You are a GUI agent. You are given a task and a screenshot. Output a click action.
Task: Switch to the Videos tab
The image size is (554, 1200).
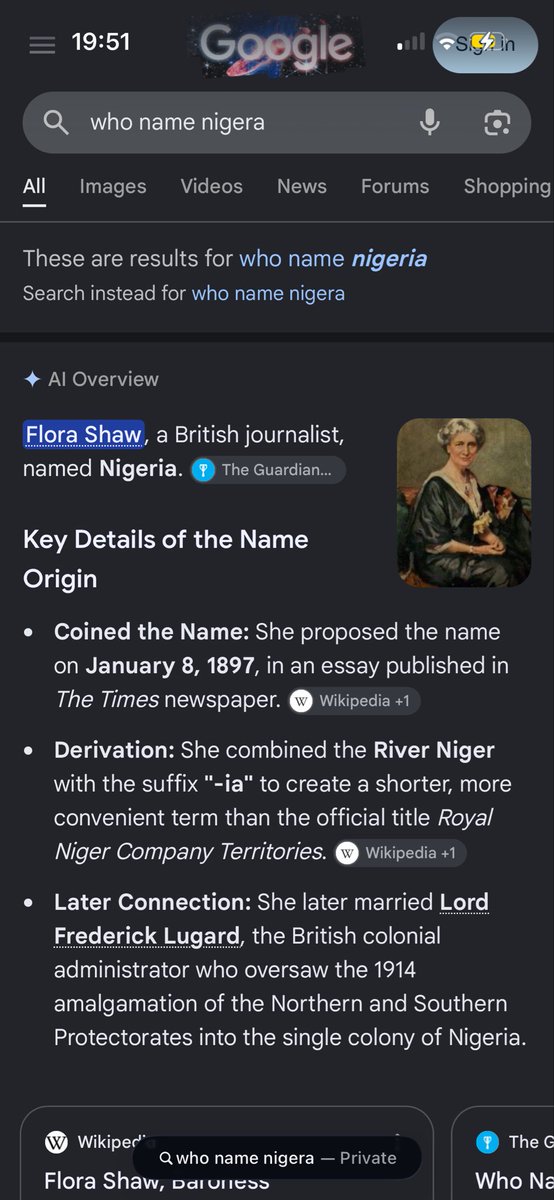click(211, 186)
